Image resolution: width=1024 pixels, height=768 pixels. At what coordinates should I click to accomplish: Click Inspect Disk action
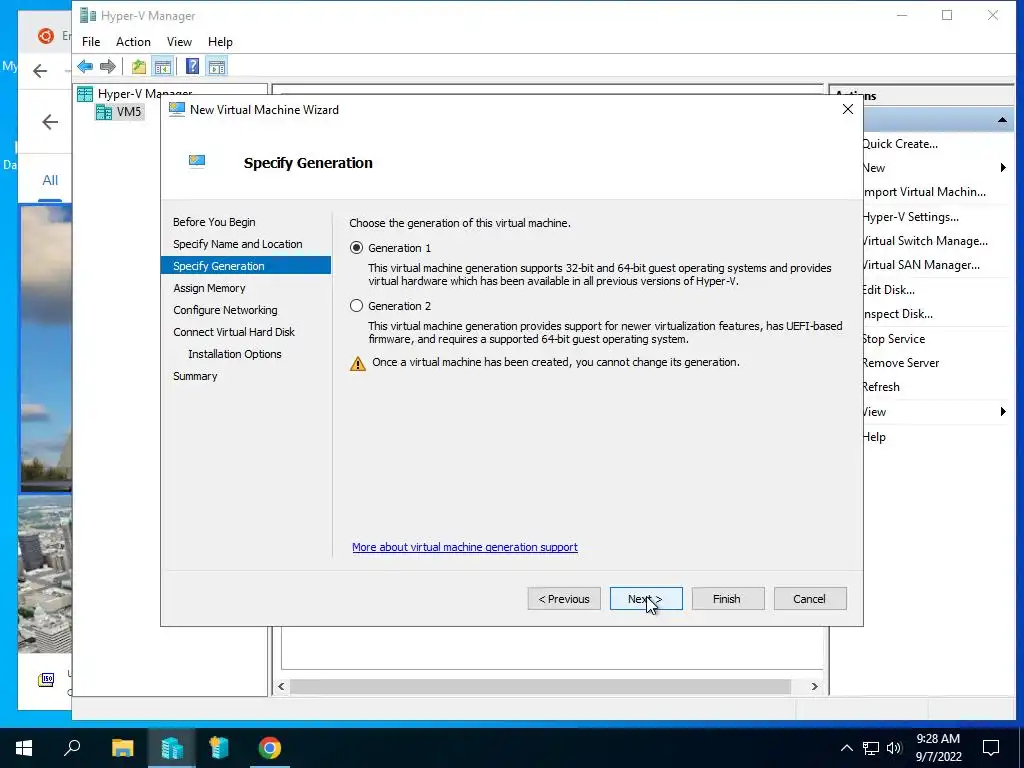897,314
